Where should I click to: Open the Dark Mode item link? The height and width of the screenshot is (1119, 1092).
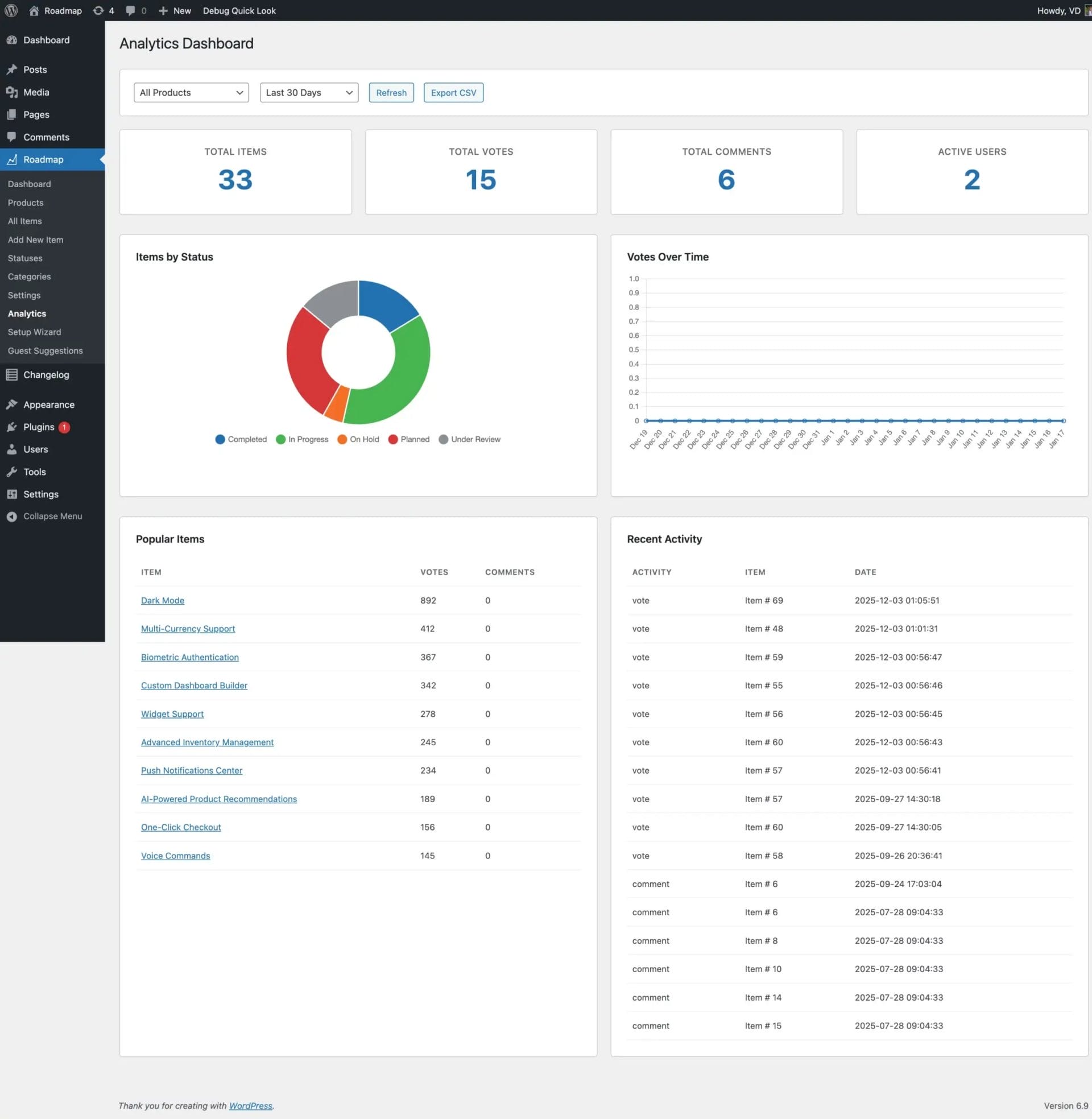click(x=162, y=600)
